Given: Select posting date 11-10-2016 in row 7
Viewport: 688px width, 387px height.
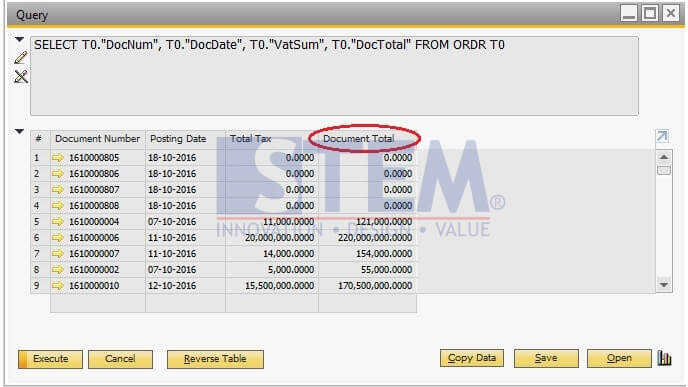Looking at the screenshot, I should tap(185, 254).
